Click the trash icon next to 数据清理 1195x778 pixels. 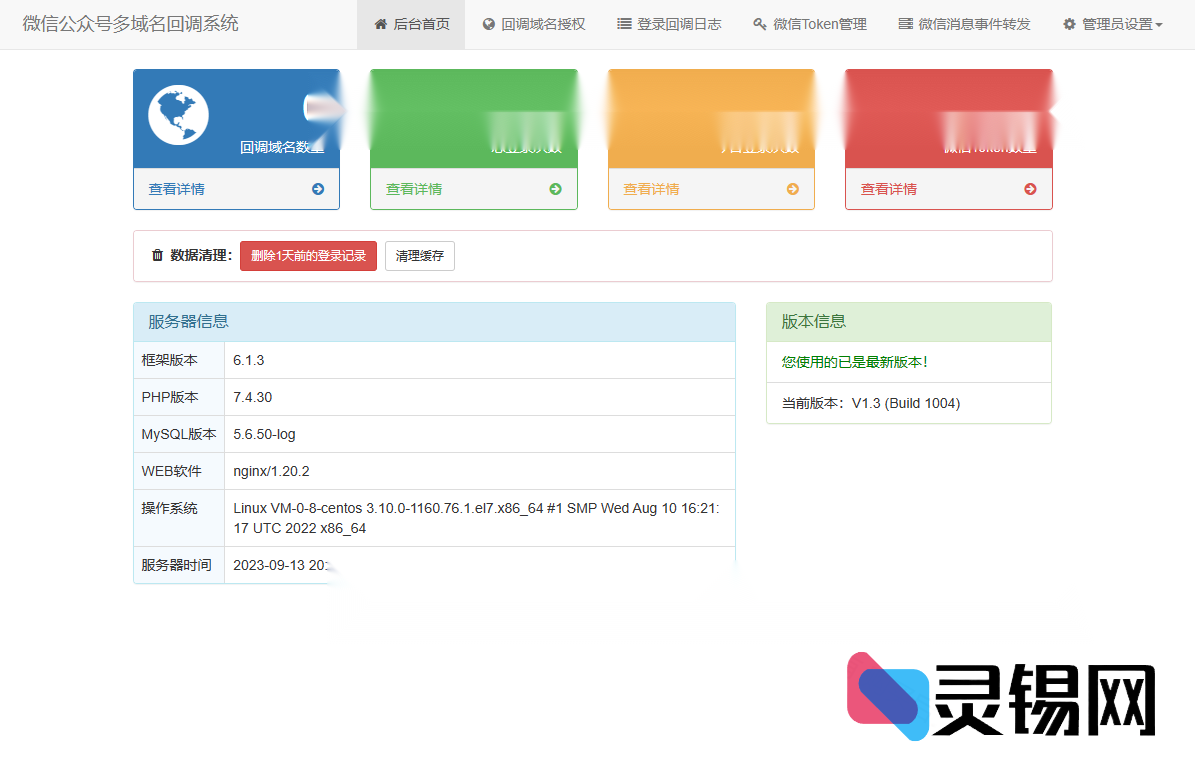tap(157, 255)
